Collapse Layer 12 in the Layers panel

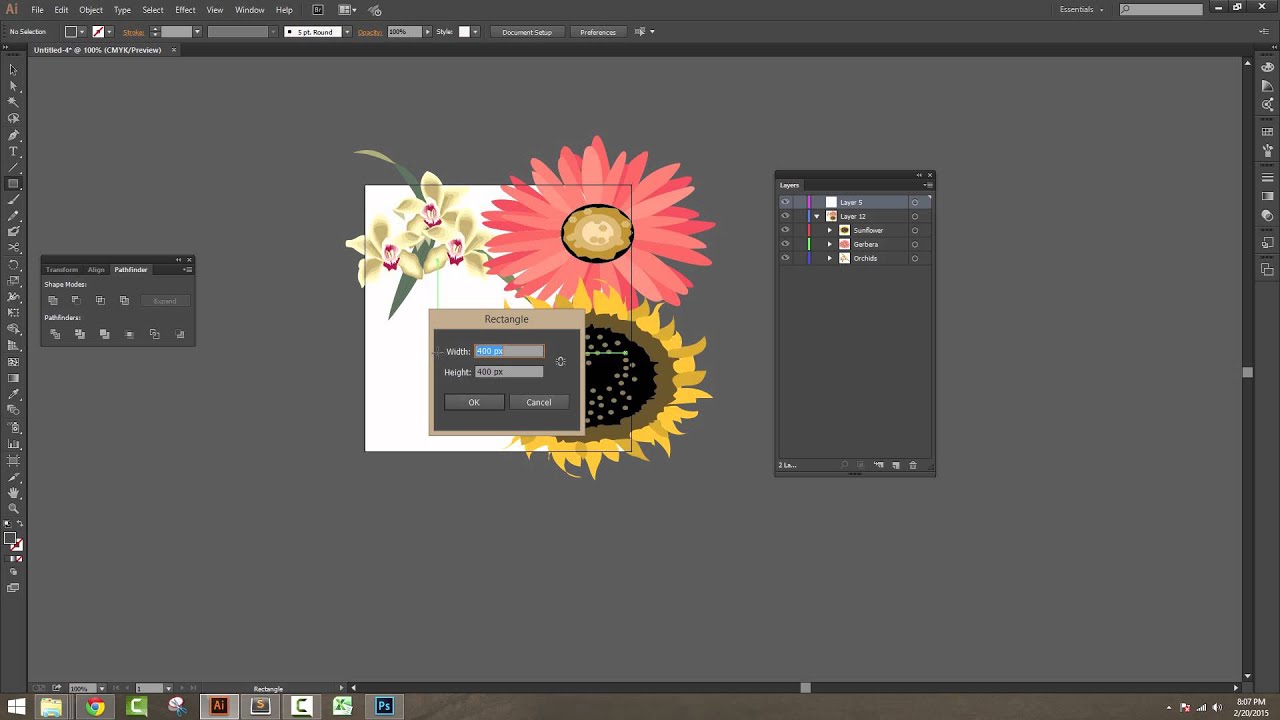click(817, 216)
